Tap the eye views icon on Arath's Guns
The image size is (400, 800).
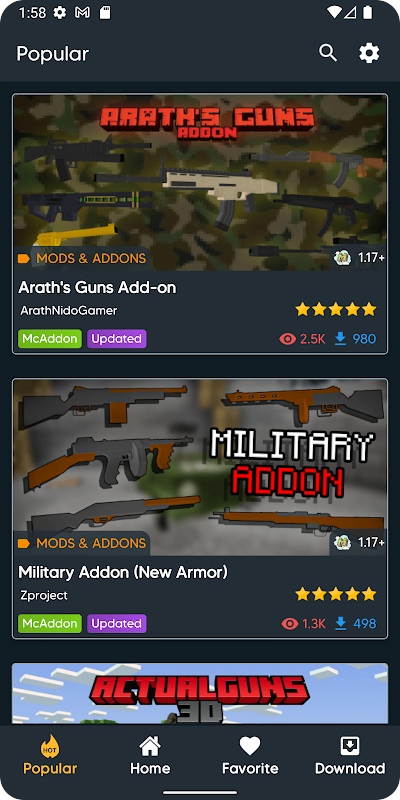[x=288, y=339]
